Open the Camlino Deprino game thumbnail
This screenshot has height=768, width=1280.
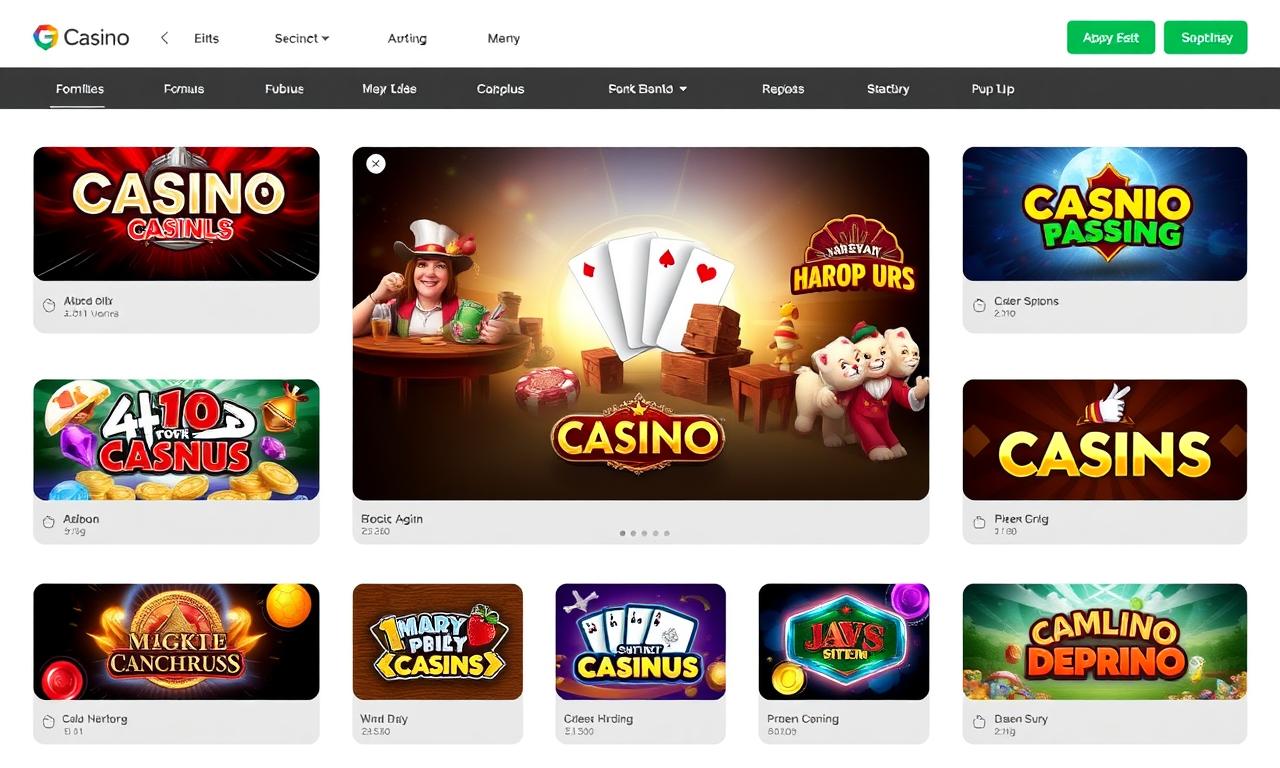point(1105,642)
